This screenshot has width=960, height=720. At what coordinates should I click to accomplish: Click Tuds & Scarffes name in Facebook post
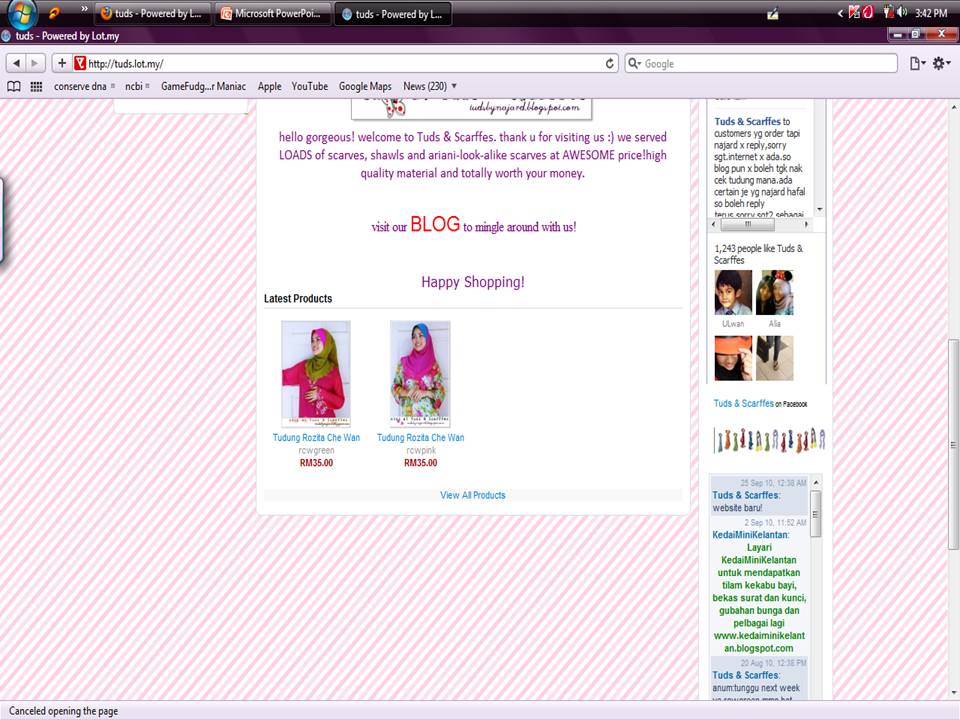748,121
